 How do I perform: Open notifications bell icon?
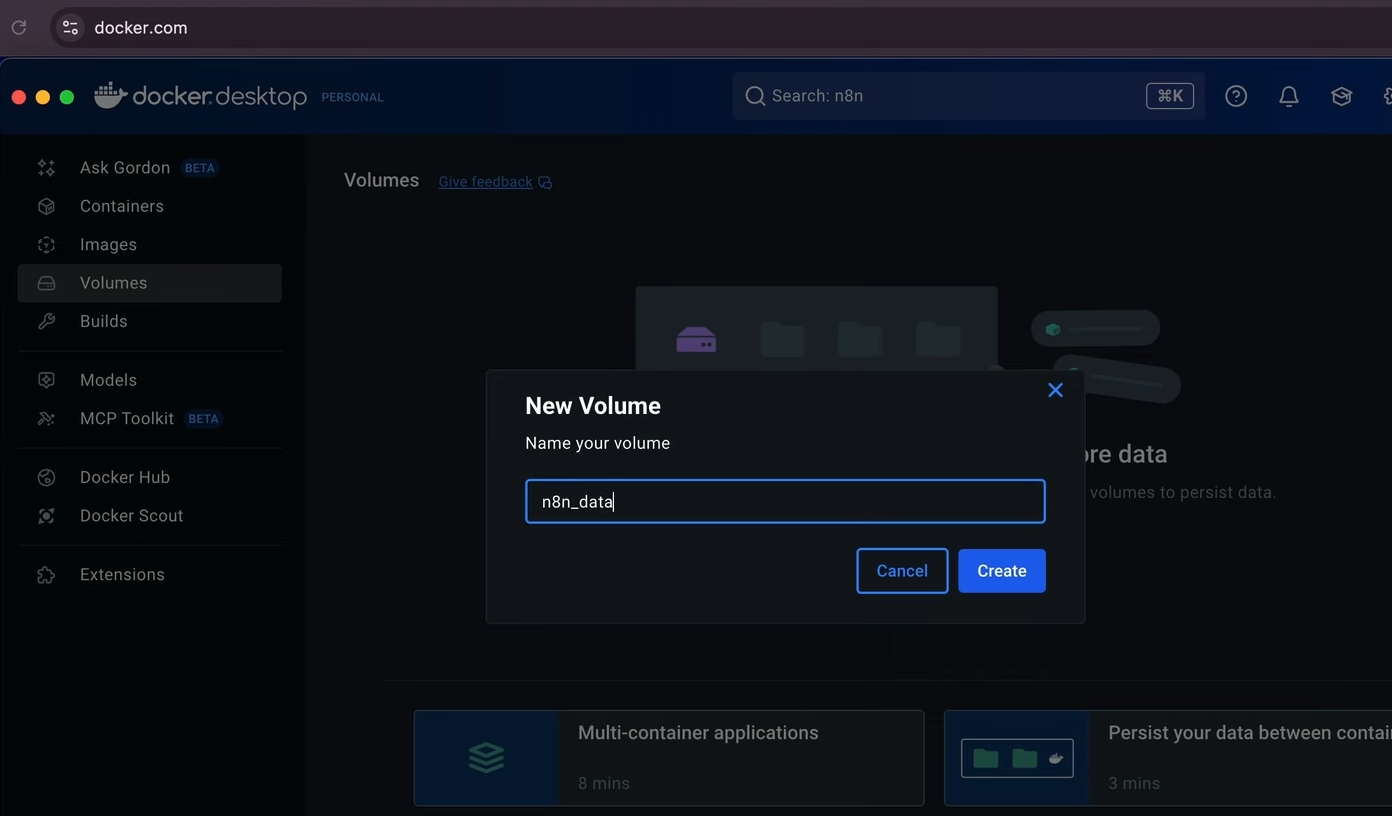[1289, 96]
